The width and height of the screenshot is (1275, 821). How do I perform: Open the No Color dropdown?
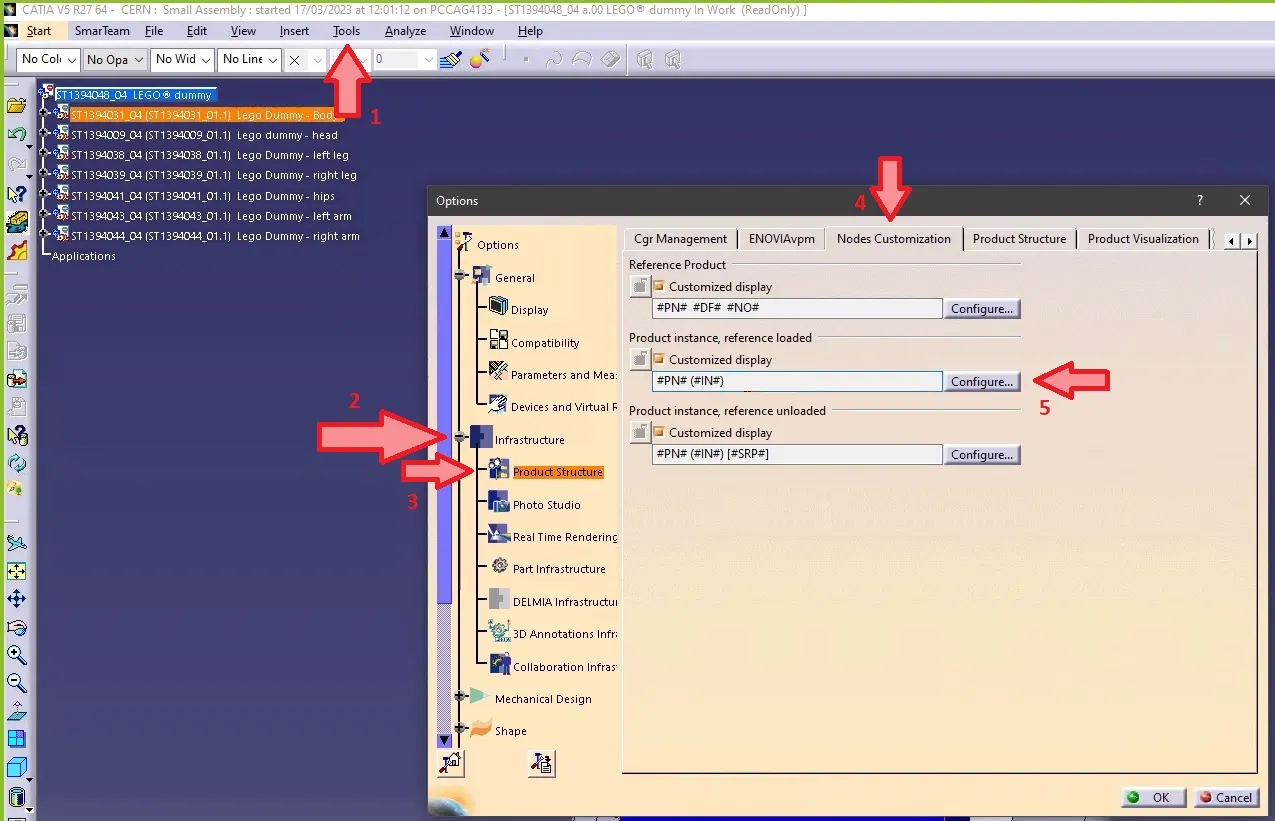[48, 60]
